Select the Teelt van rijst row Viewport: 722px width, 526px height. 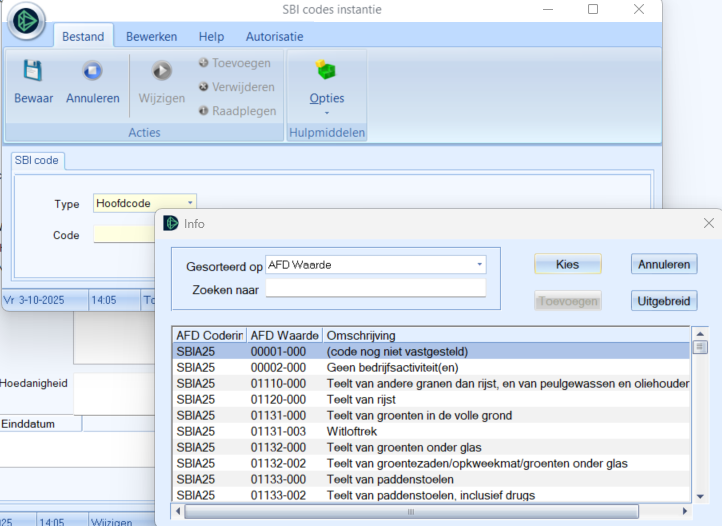(x=432, y=399)
